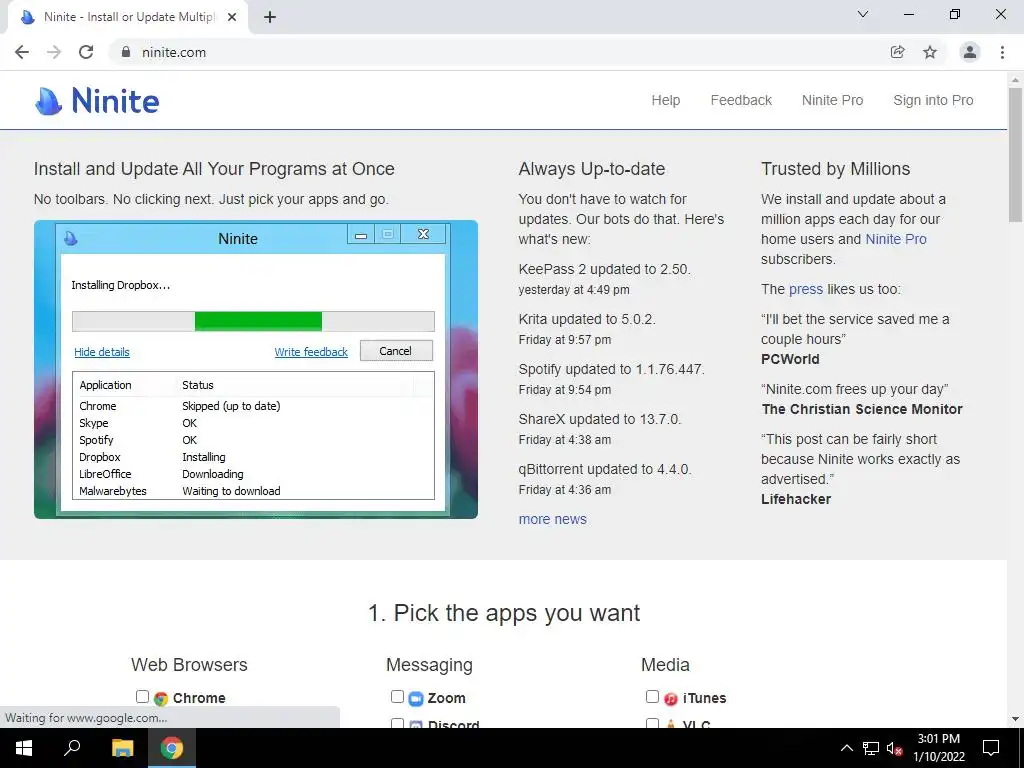Image resolution: width=1024 pixels, height=768 pixels.
Task: Click the 'press' link
Action: (805, 289)
